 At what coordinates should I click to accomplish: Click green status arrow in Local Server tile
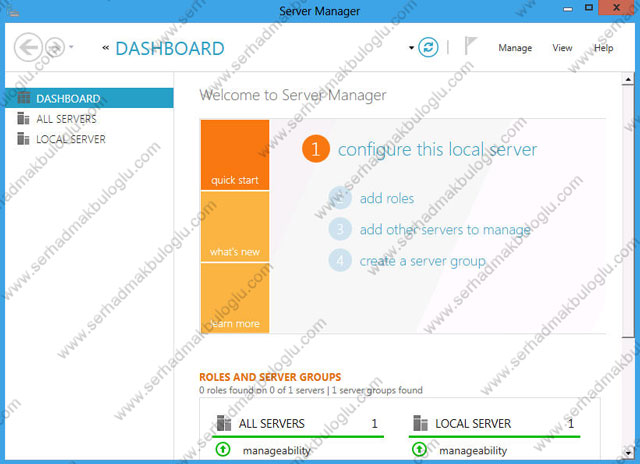[419, 449]
